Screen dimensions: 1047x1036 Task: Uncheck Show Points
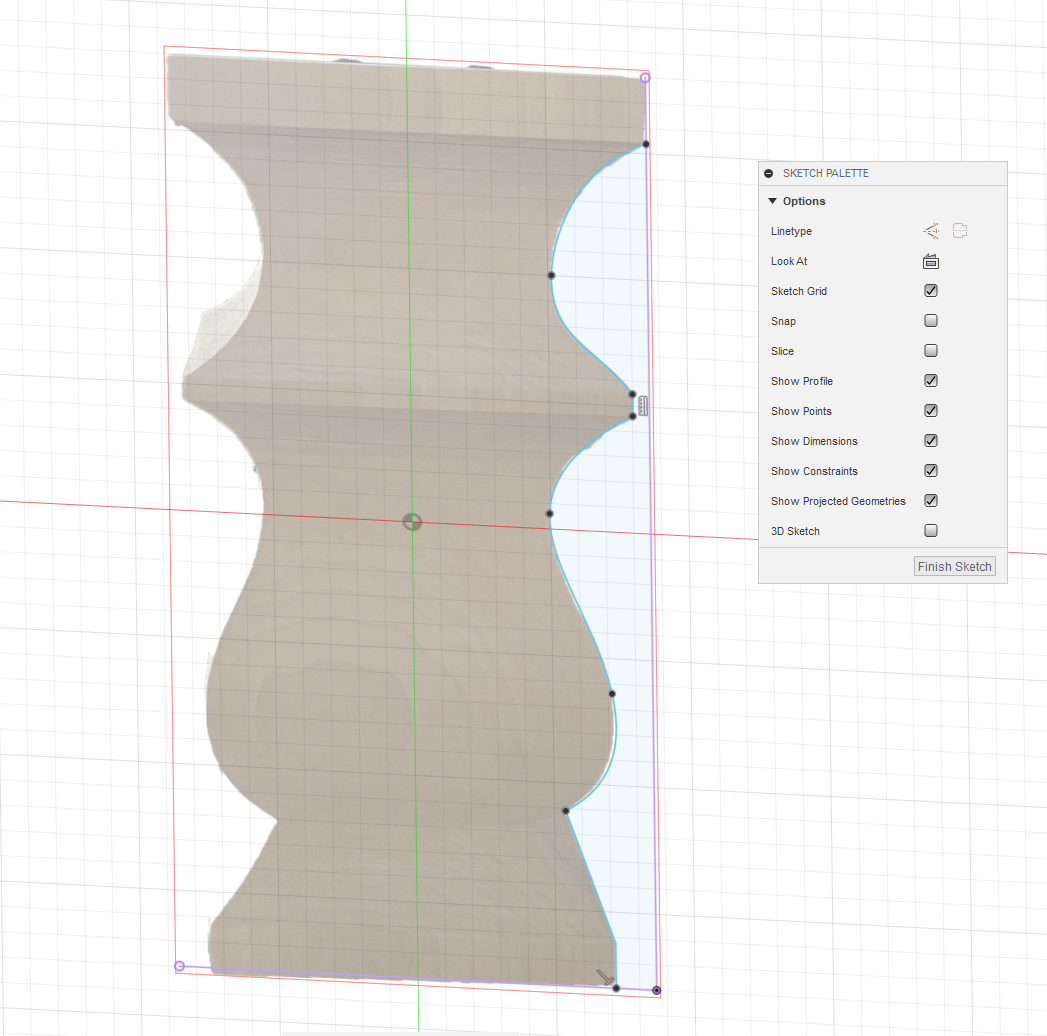(930, 410)
